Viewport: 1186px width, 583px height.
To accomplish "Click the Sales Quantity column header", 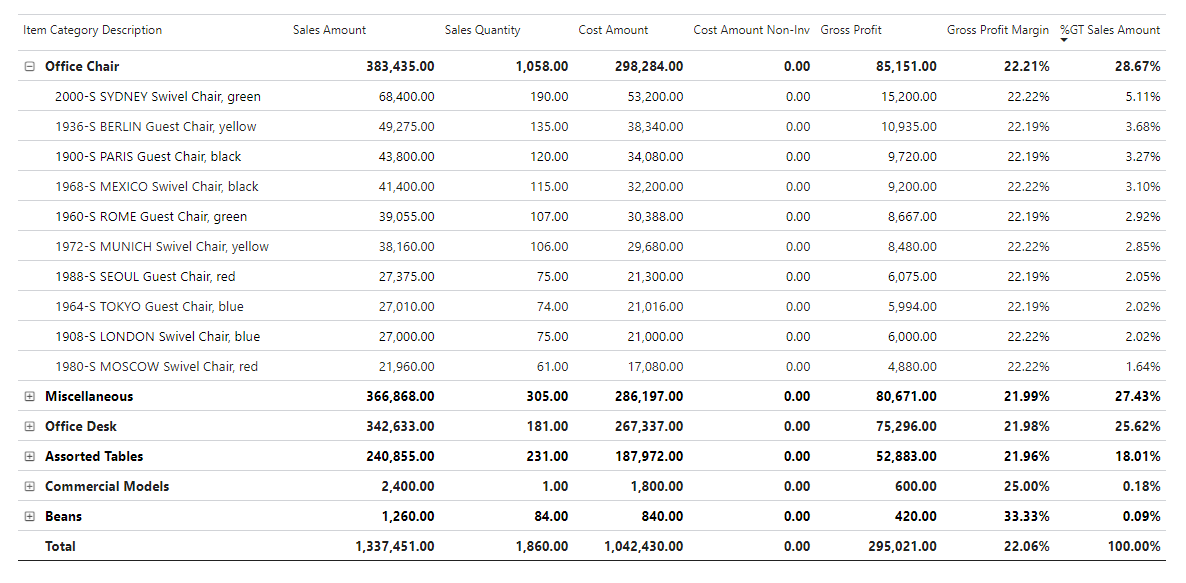I will click(481, 30).
